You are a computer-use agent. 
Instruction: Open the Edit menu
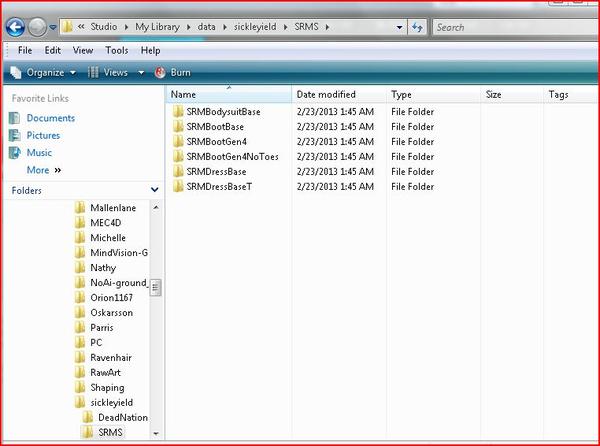[52, 50]
